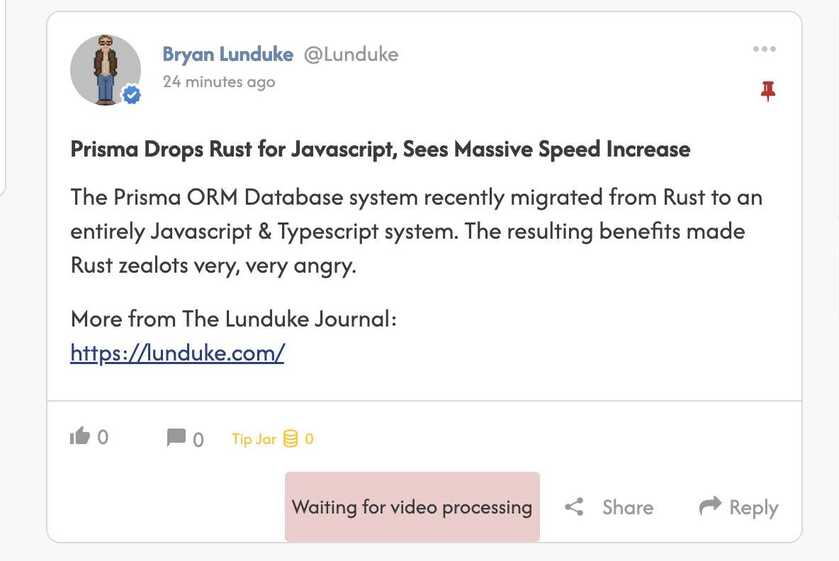Click the 'Waiting for video processing' banner
The width and height of the screenshot is (839, 561).
(412, 507)
